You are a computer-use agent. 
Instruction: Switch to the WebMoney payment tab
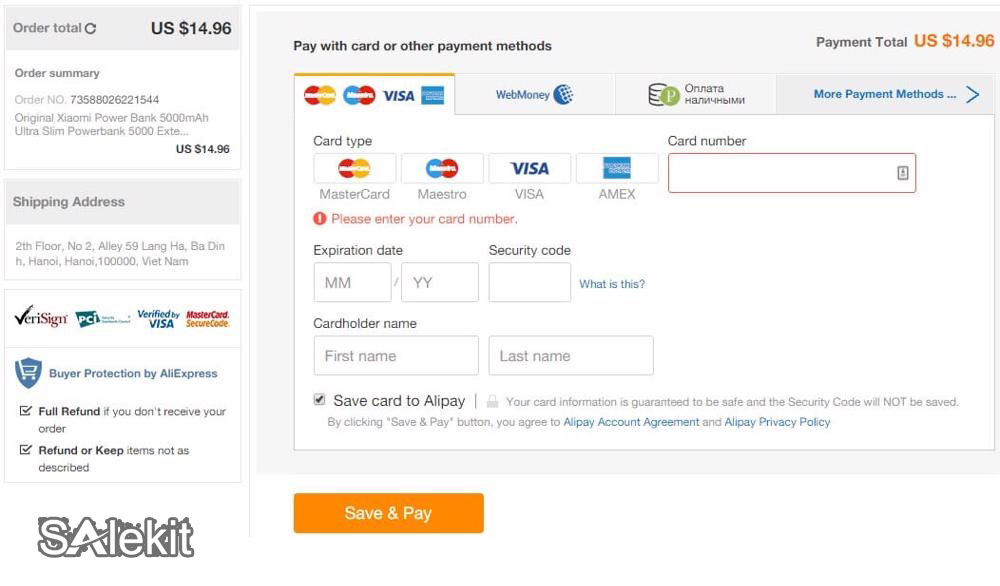pyautogui.click(x=534, y=95)
